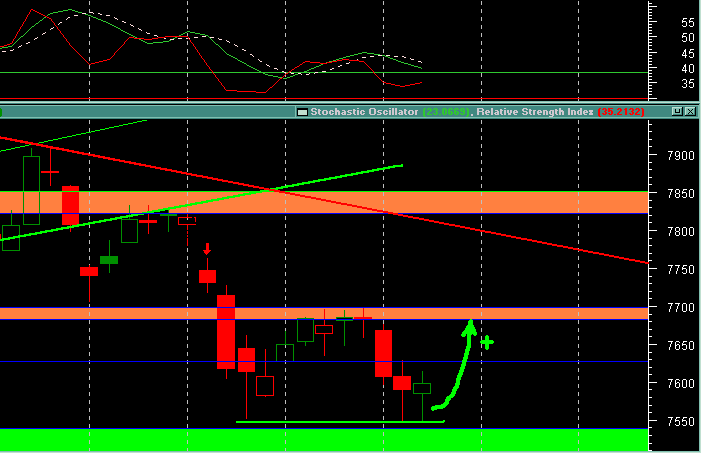Click the 7650 price axis label
701x453 pixels.
tap(680, 346)
